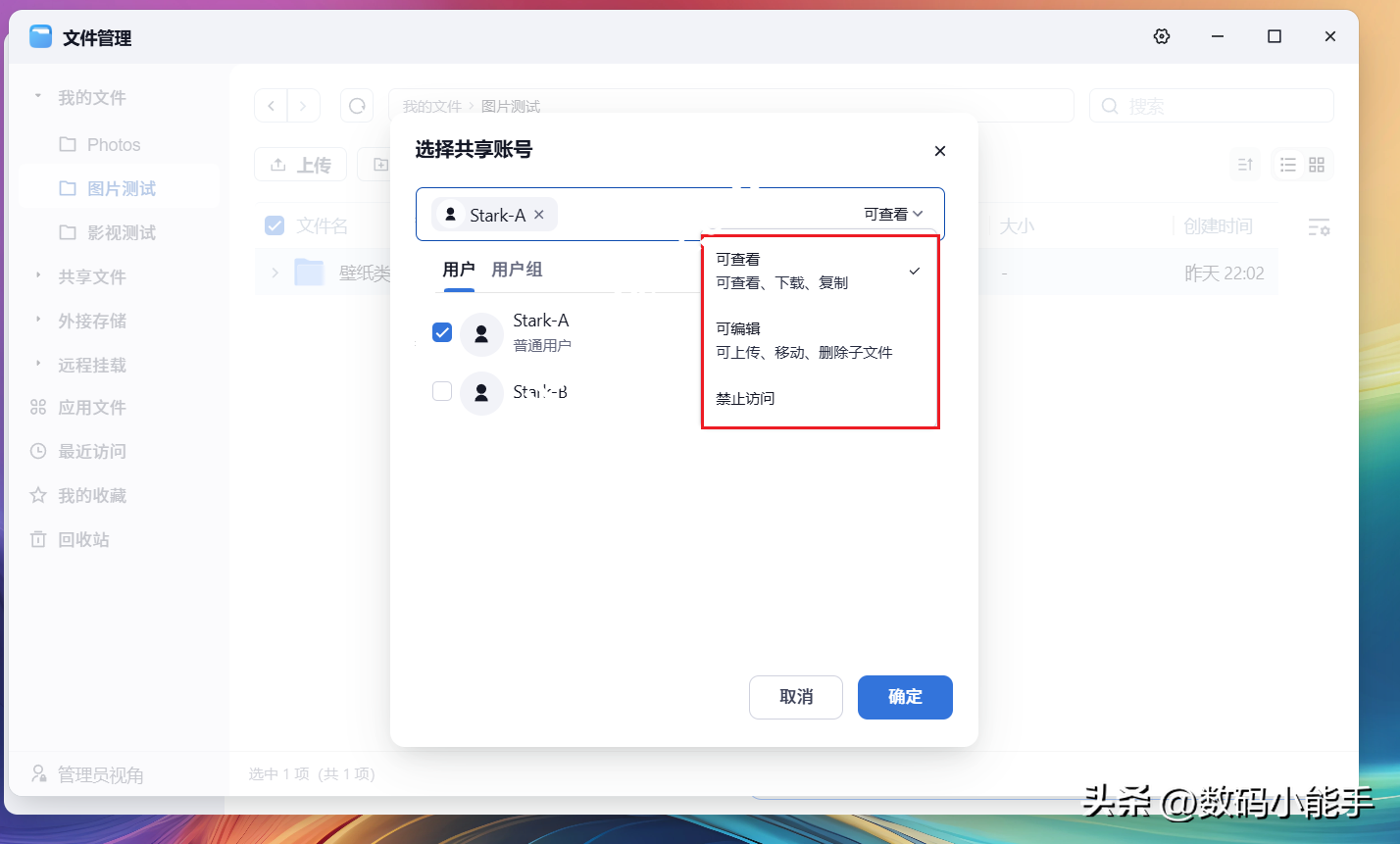
Task: Switch to the 用户组 tab
Action: pos(517,270)
